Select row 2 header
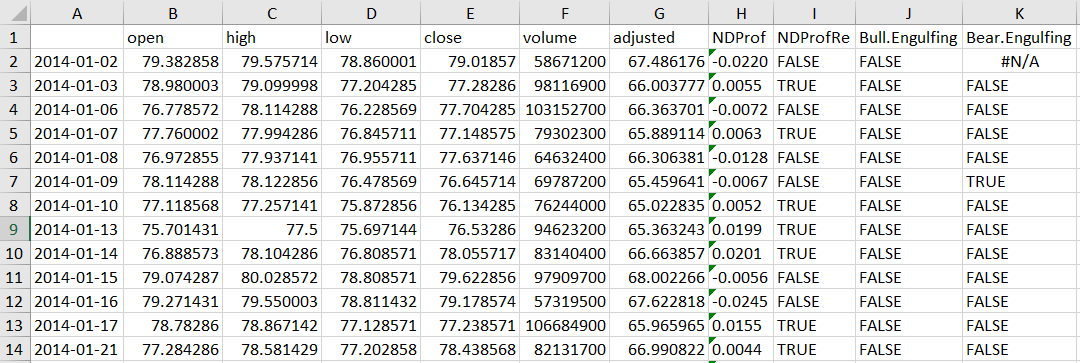 (15, 61)
